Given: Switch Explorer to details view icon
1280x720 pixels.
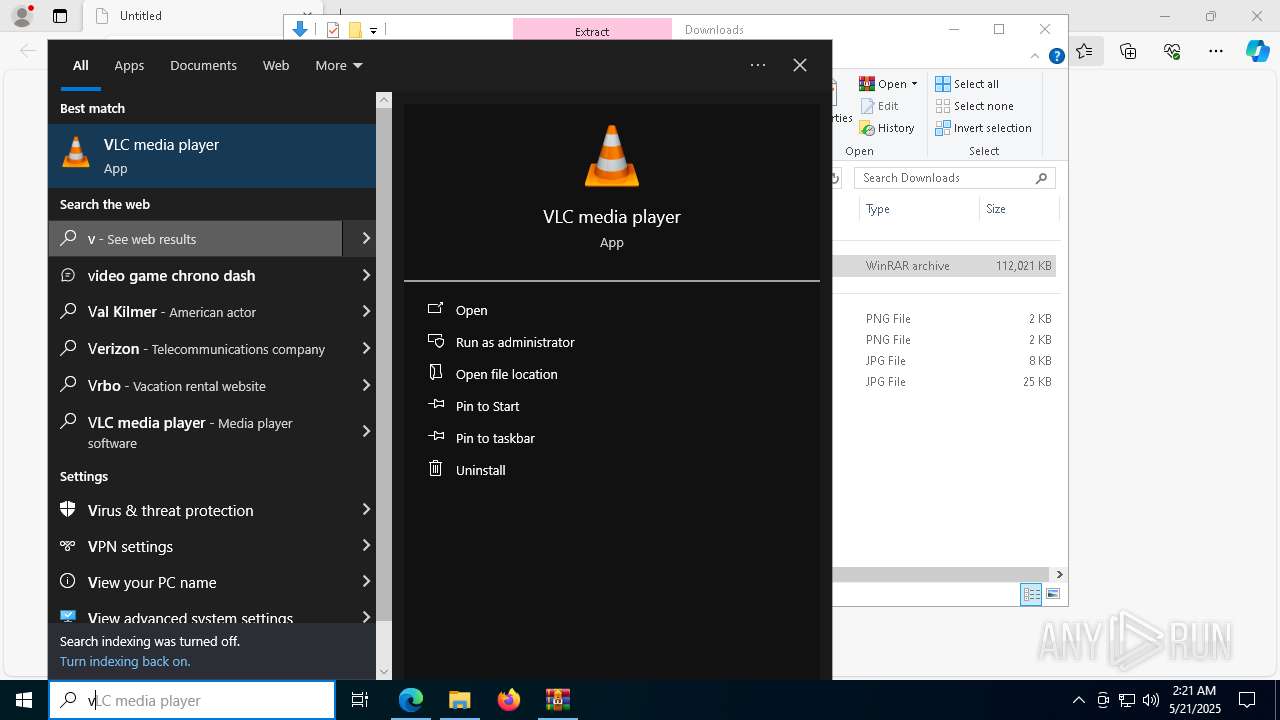Looking at the screenshot, I should pyautogui.click(x=1031, y=594).
